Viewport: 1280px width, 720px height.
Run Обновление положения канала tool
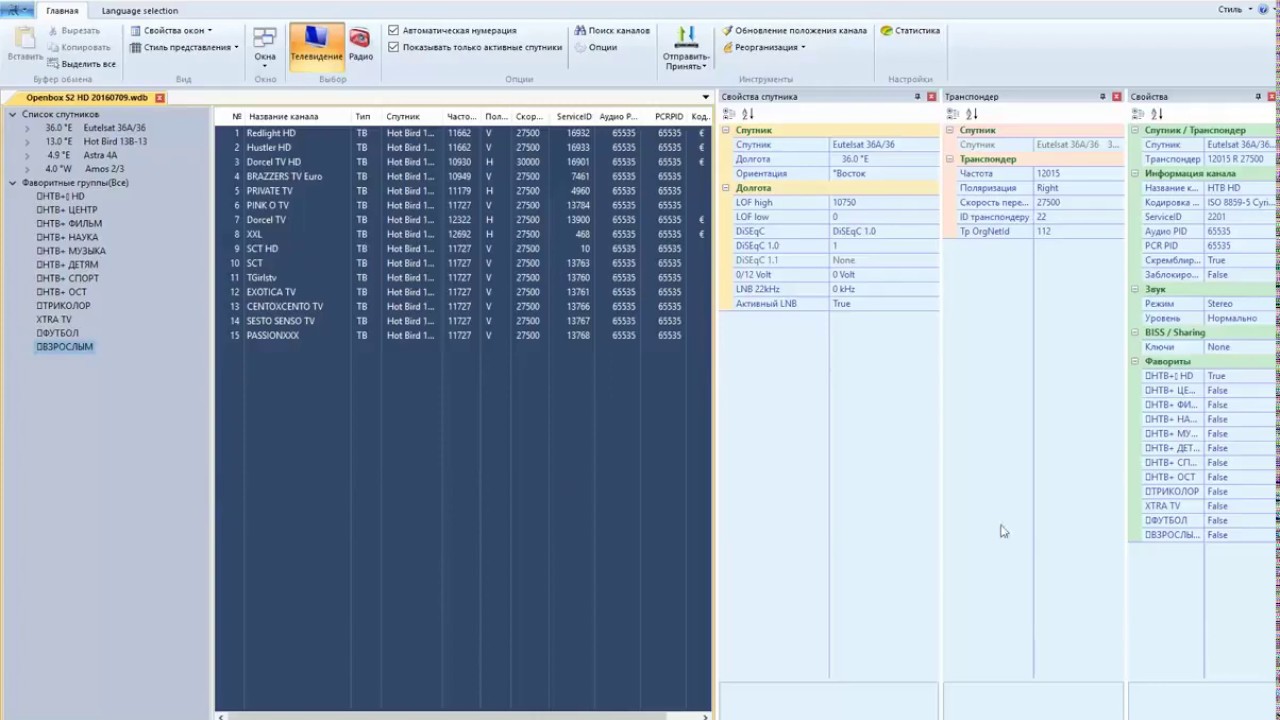[x=795, y=31]
